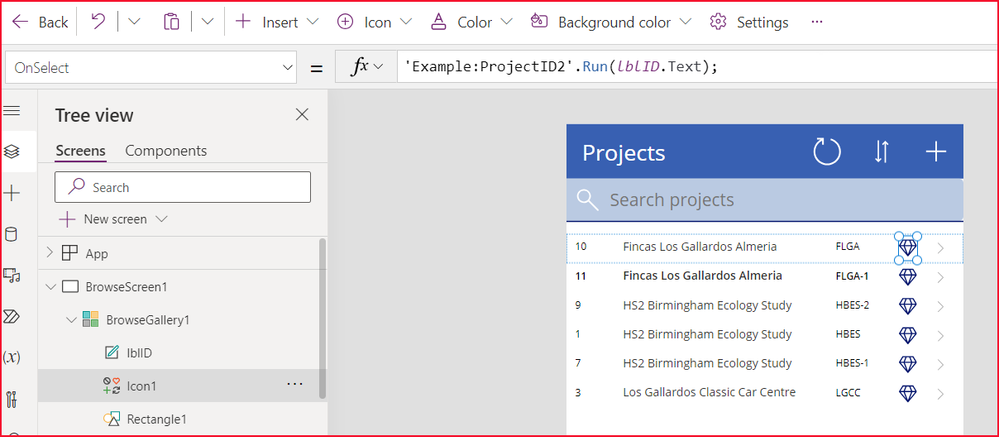
Task: Open the Media pane icon
Action: (11, 275)
